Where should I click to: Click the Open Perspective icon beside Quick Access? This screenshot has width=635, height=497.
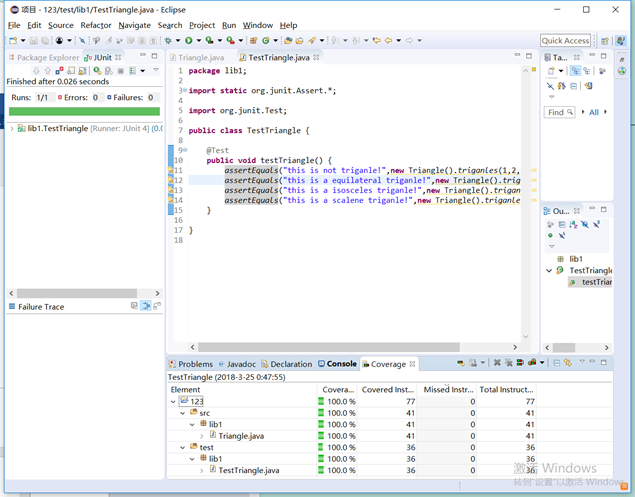[606, 41]
